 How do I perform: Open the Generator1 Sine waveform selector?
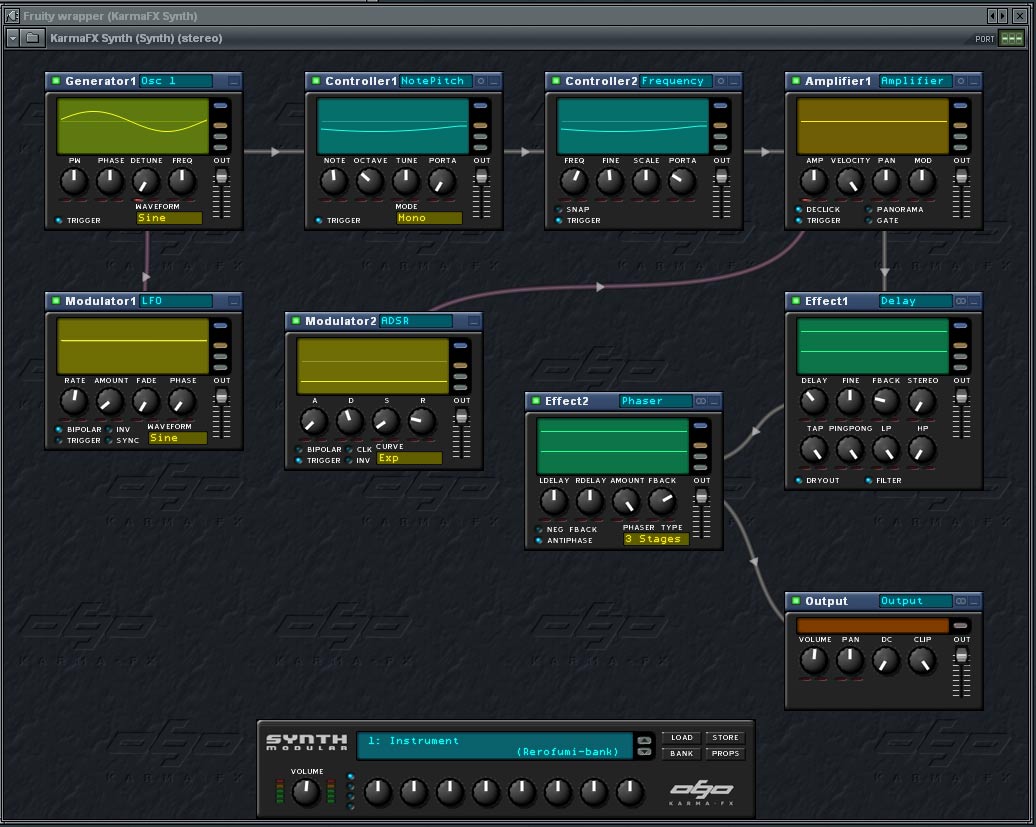point(169,218)
